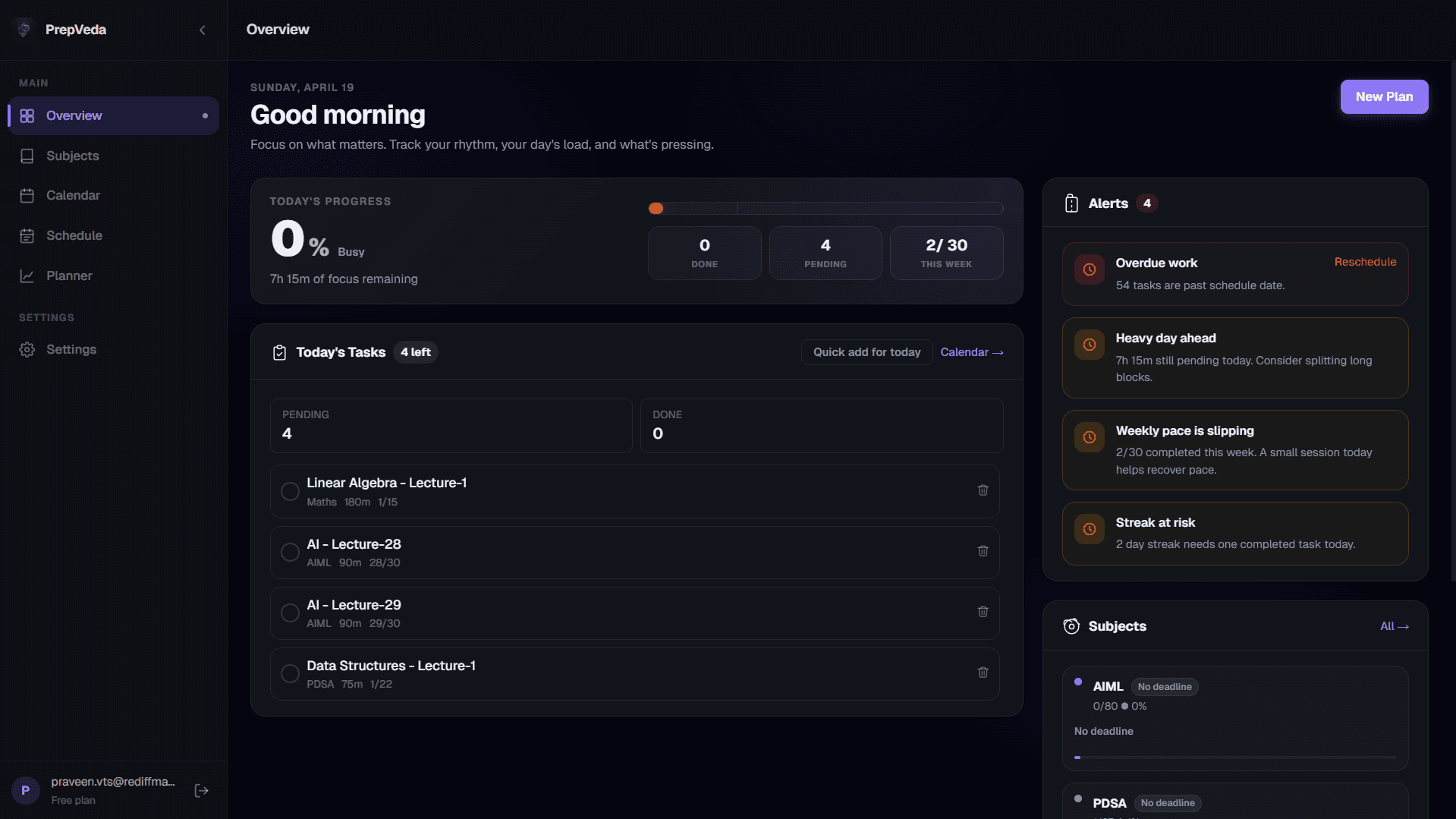Collapse the sidebar with the chevron arrow
The width and height of the screenshot is (1456, 819).
click(x=203, y=30)
